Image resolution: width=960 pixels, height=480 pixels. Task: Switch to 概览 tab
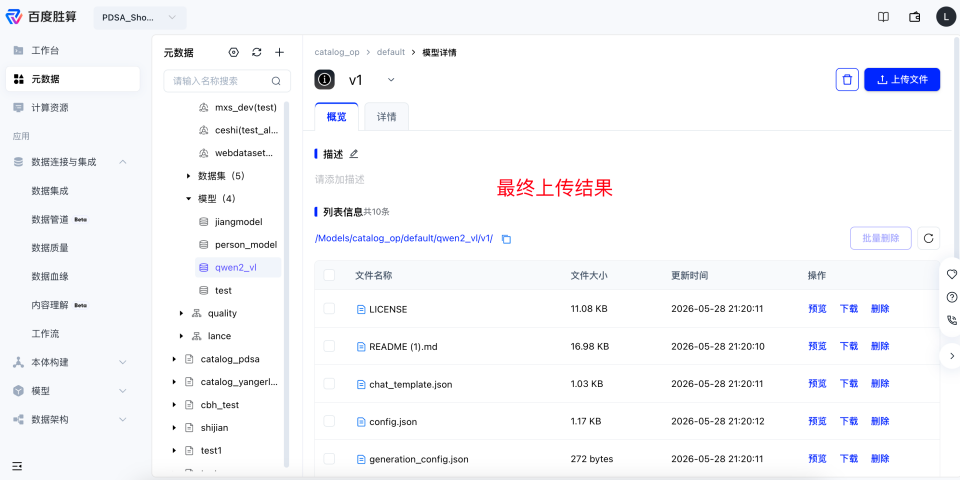[337, 117]
